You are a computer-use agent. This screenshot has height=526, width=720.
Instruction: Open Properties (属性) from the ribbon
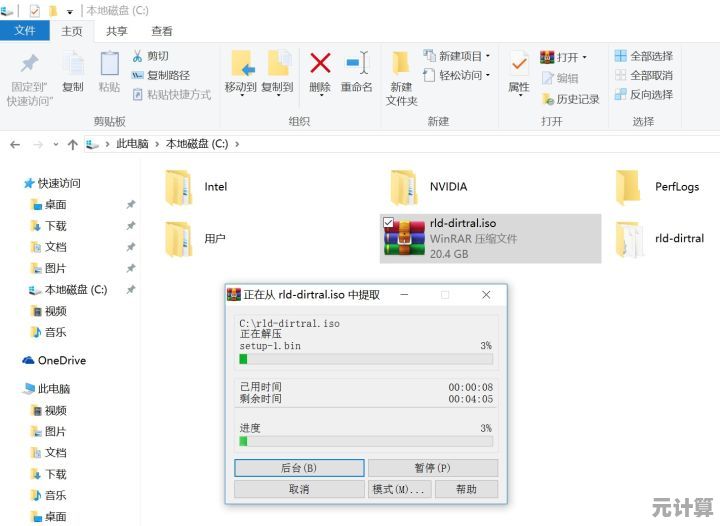[518, 70]
